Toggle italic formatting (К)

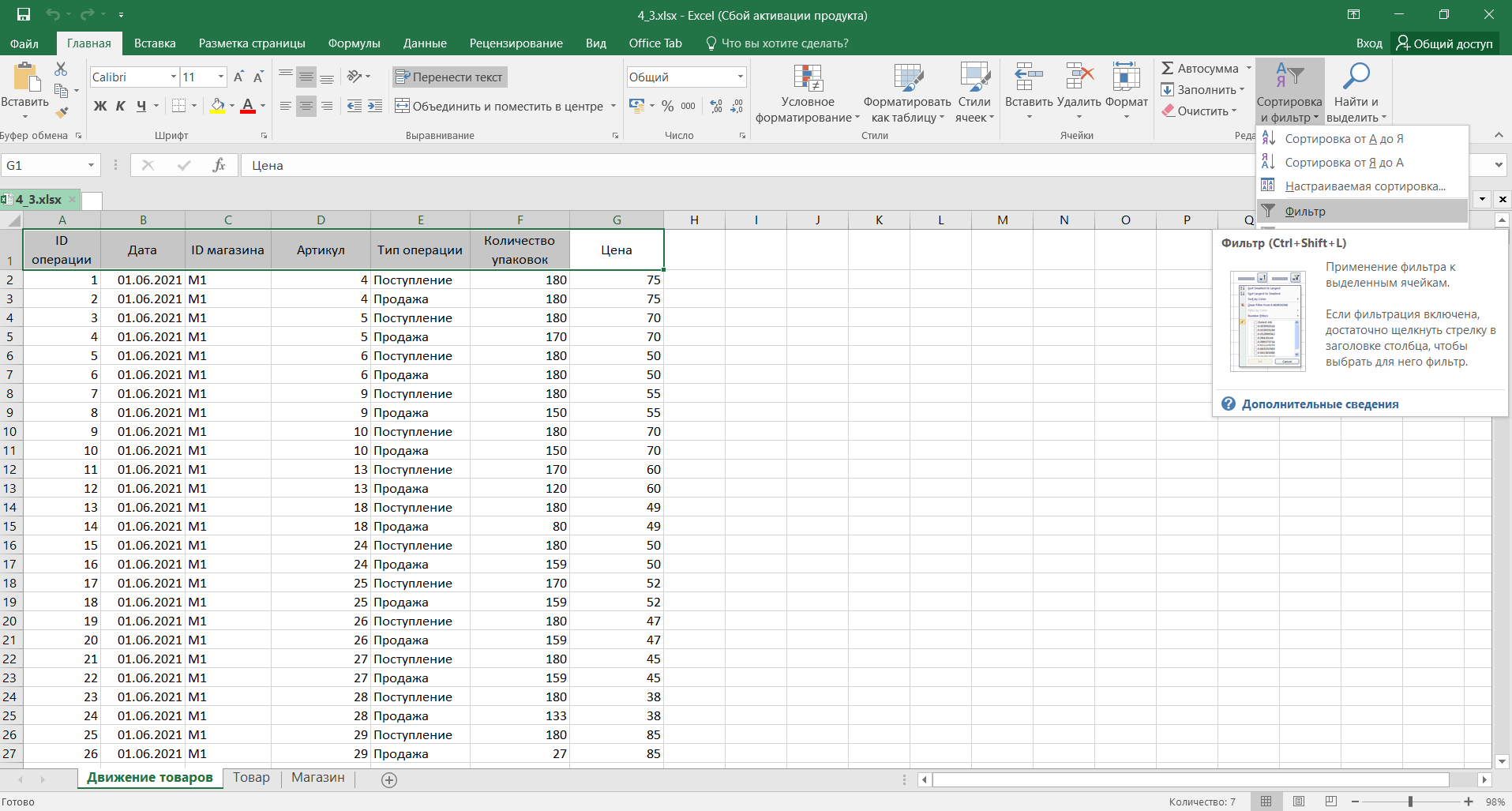pyautogui.click(x=121, y=106)
